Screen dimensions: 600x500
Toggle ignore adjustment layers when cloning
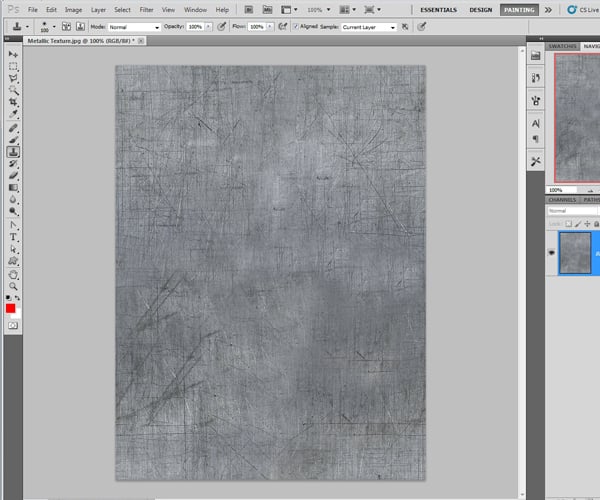[405, 26]
